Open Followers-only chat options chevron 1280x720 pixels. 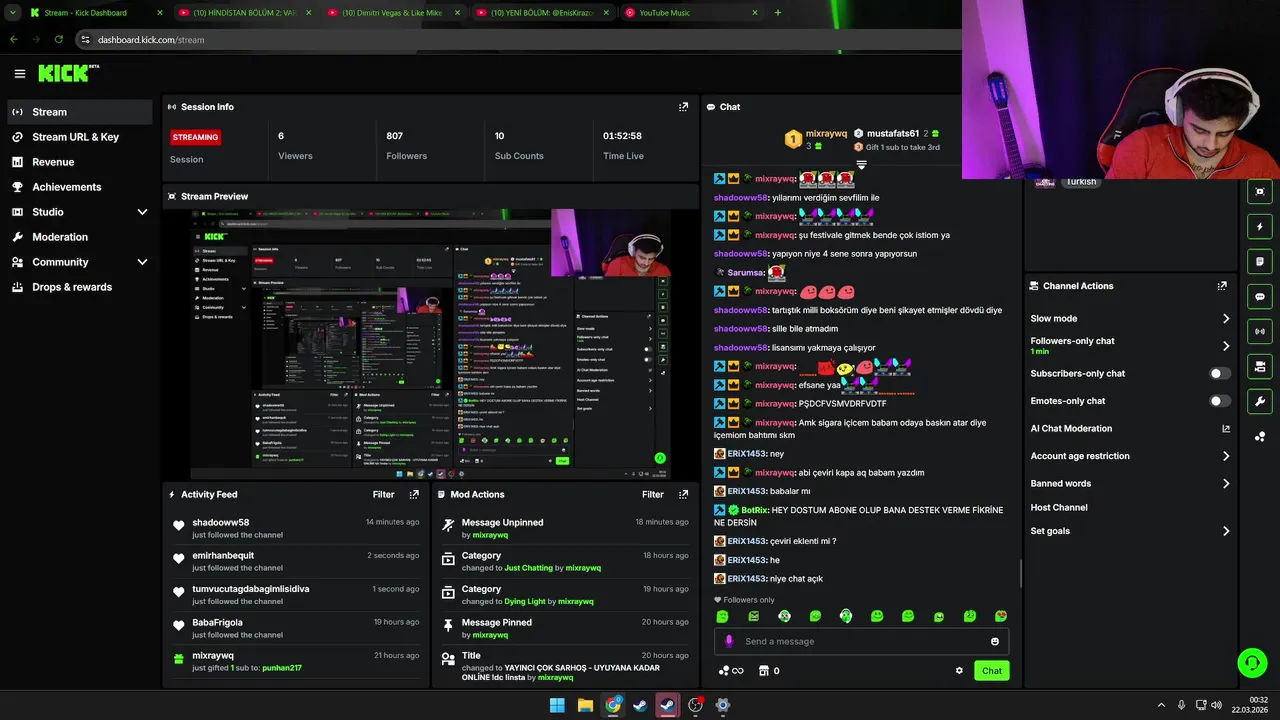point(1226,346)
